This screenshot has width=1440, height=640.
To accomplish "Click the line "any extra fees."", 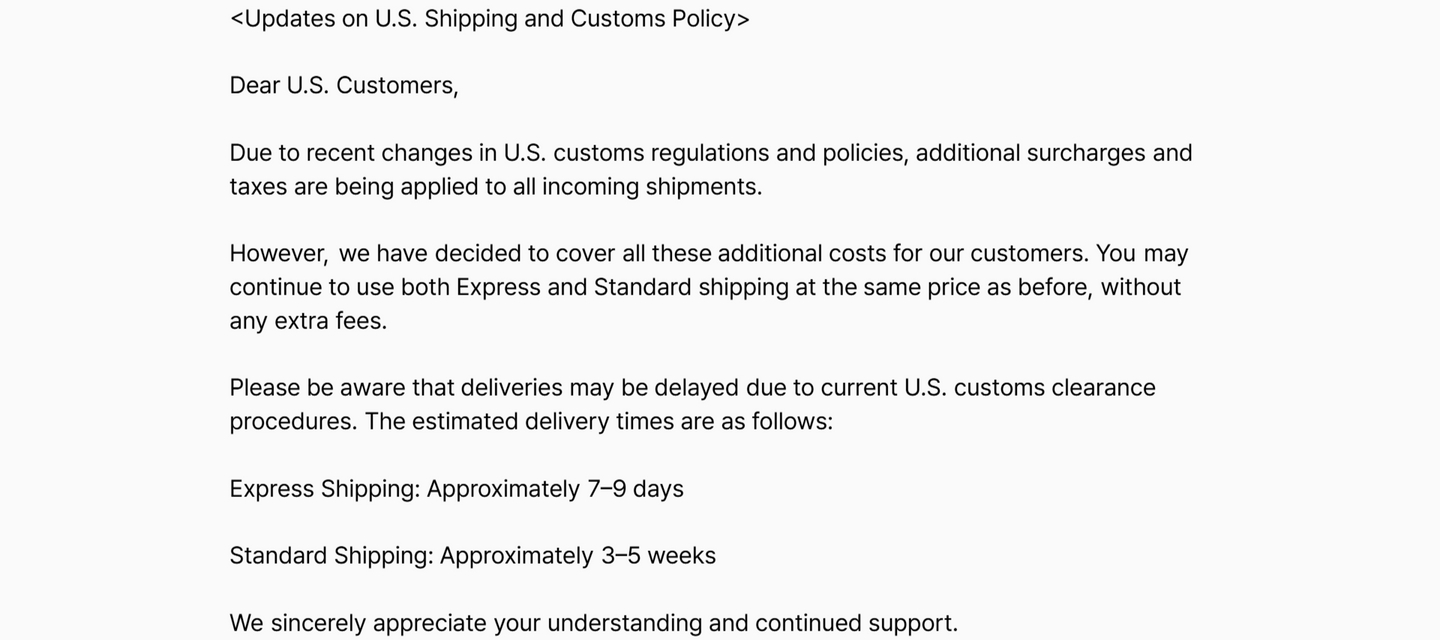I will [308, 321].
